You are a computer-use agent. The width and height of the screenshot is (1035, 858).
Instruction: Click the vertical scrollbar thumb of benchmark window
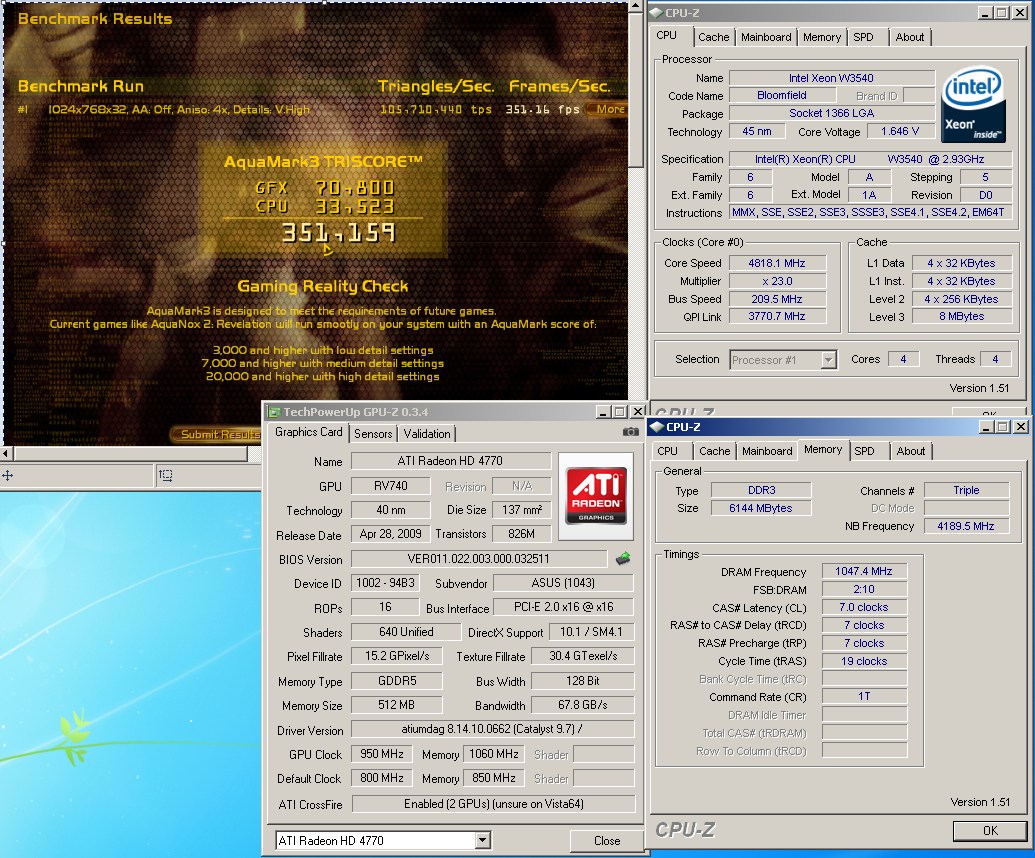(635, 89)
